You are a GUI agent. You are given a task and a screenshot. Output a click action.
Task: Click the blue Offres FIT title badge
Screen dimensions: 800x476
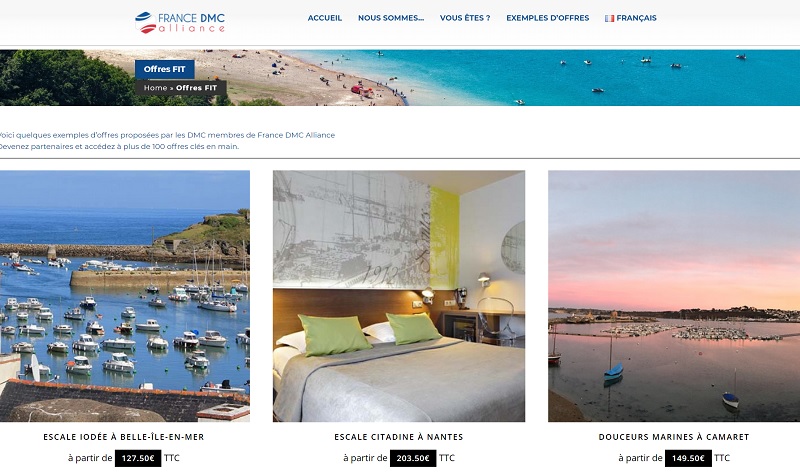tap(165, 69)
